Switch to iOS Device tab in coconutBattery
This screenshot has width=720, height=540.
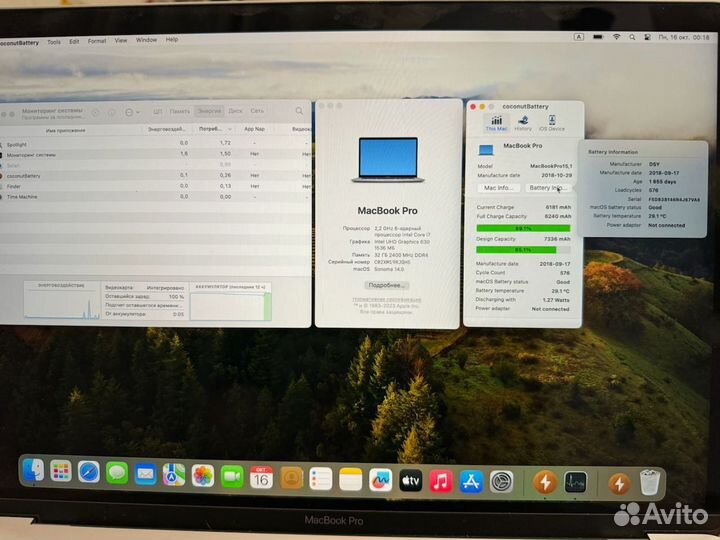(551, 124)
